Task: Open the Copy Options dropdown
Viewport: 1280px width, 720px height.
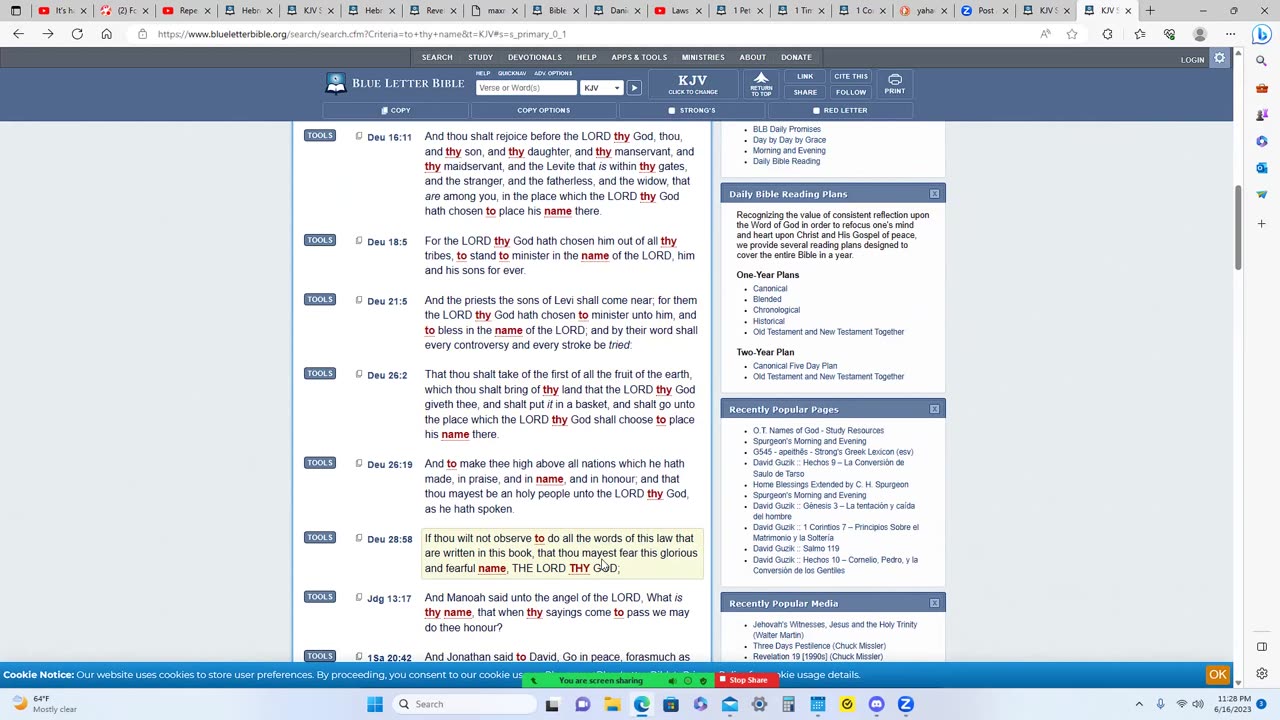Action: (x=544, y=110)
